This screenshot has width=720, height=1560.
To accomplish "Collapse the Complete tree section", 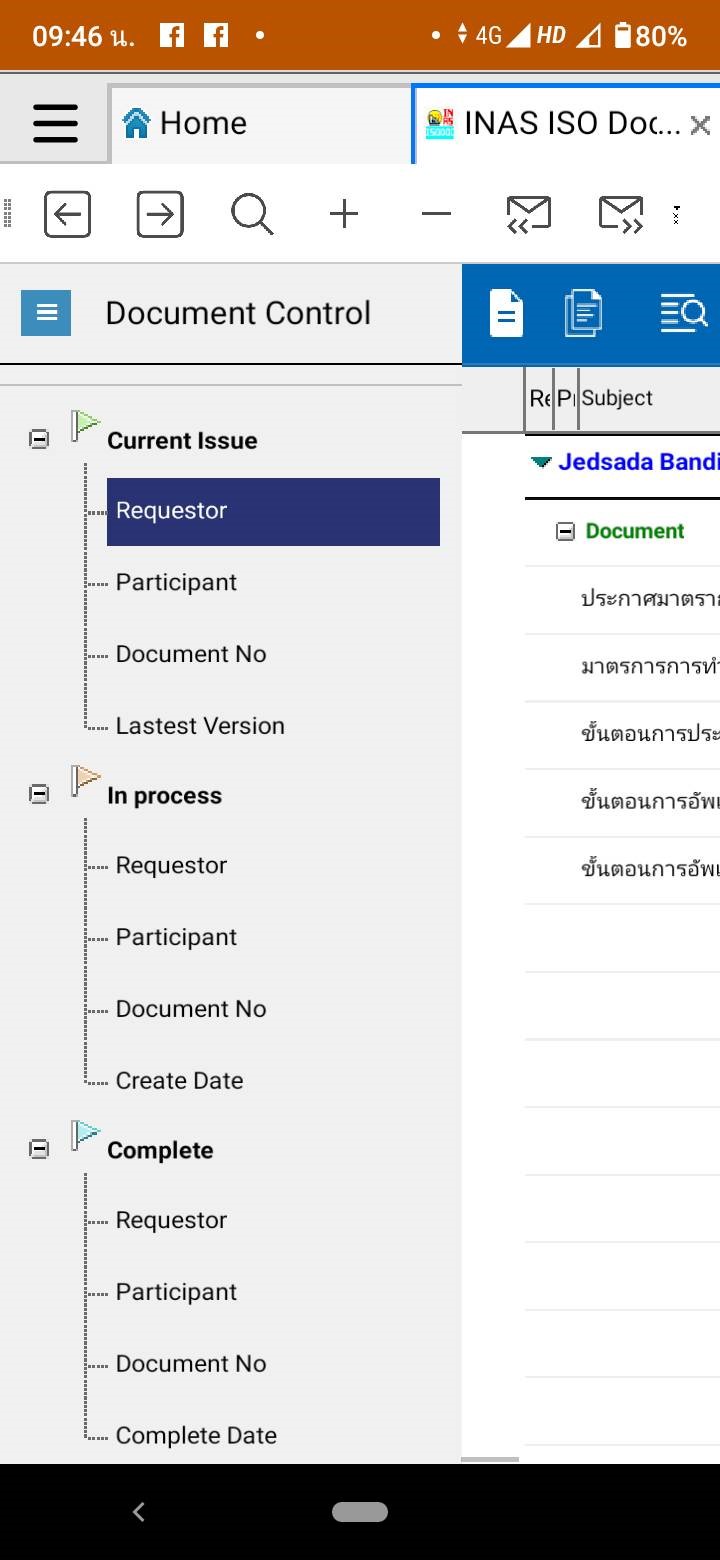I will pos(39,1149).
